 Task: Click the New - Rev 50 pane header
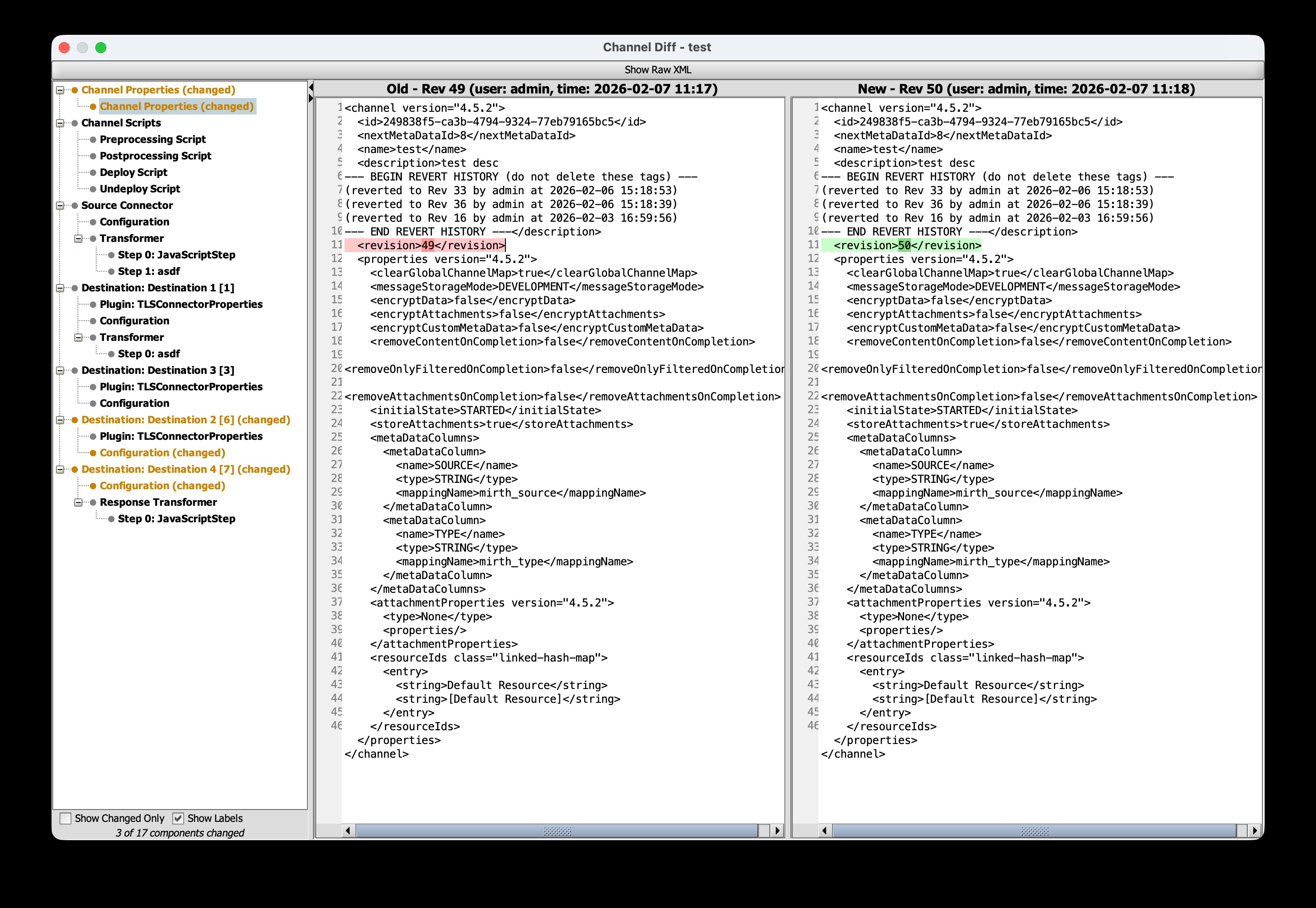1026,89
